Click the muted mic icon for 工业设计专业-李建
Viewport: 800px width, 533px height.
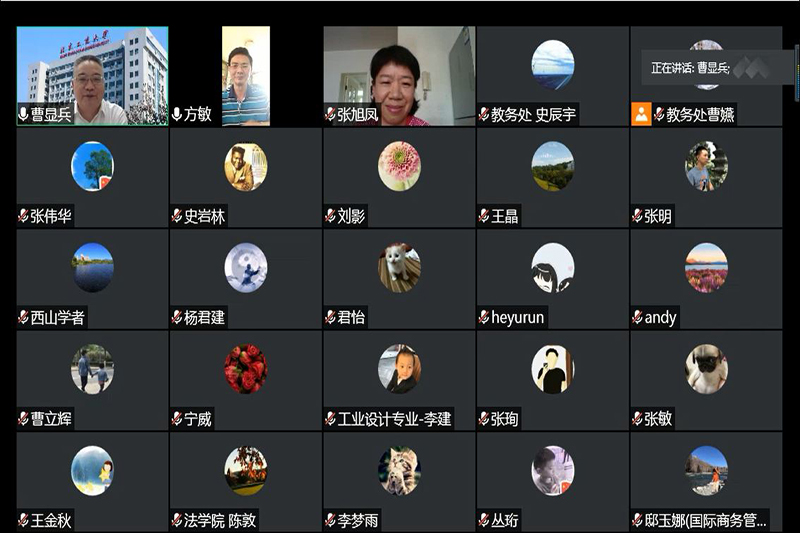coord(330,419)
